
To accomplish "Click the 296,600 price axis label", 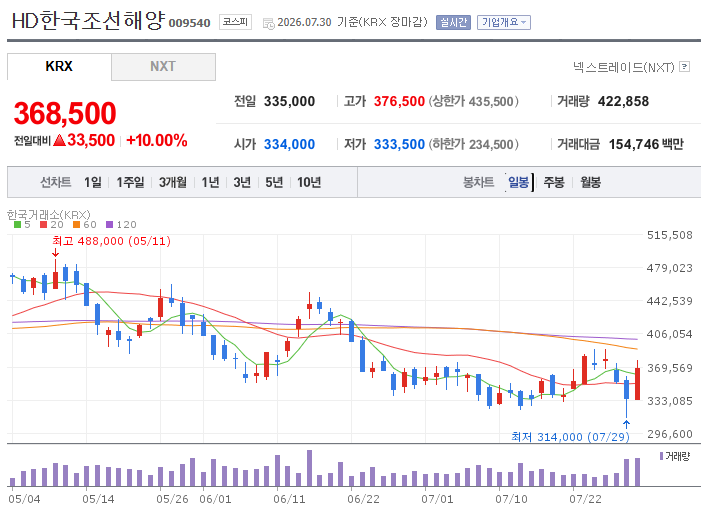I will pos(669,434).
